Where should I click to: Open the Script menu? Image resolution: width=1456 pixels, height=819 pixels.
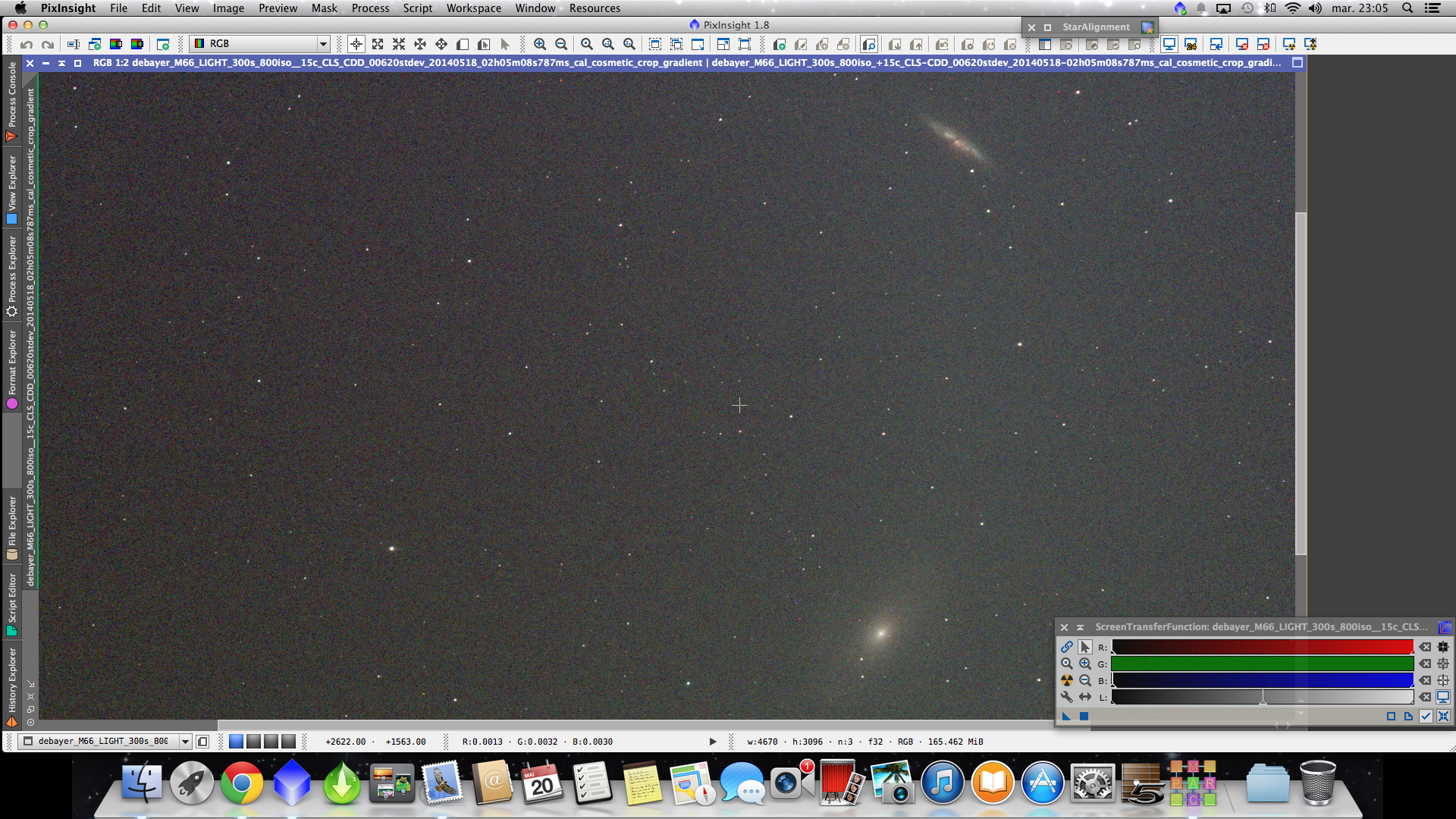[417, 8]
